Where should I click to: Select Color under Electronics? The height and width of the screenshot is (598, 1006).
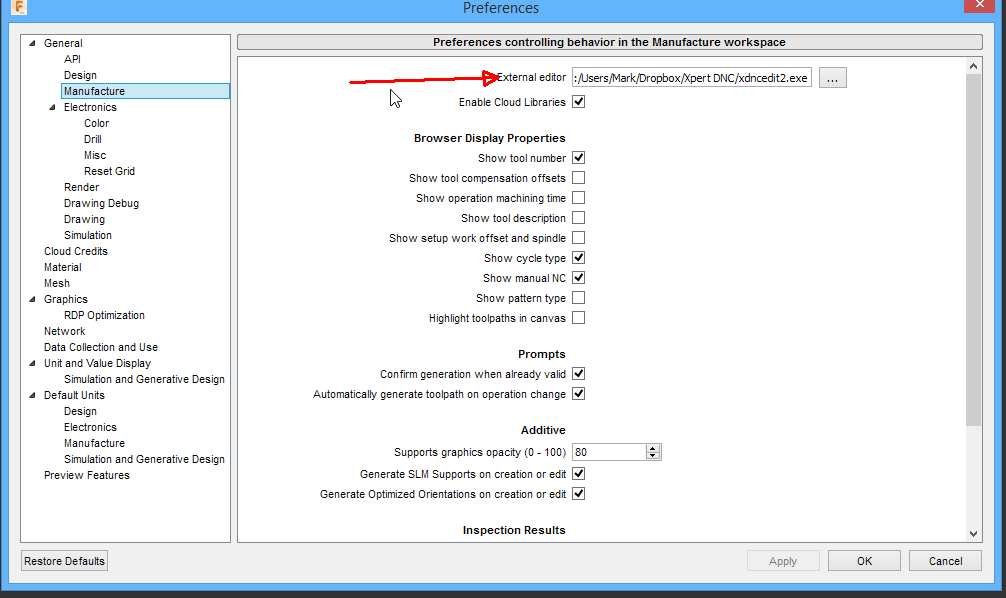coord(96,123)
